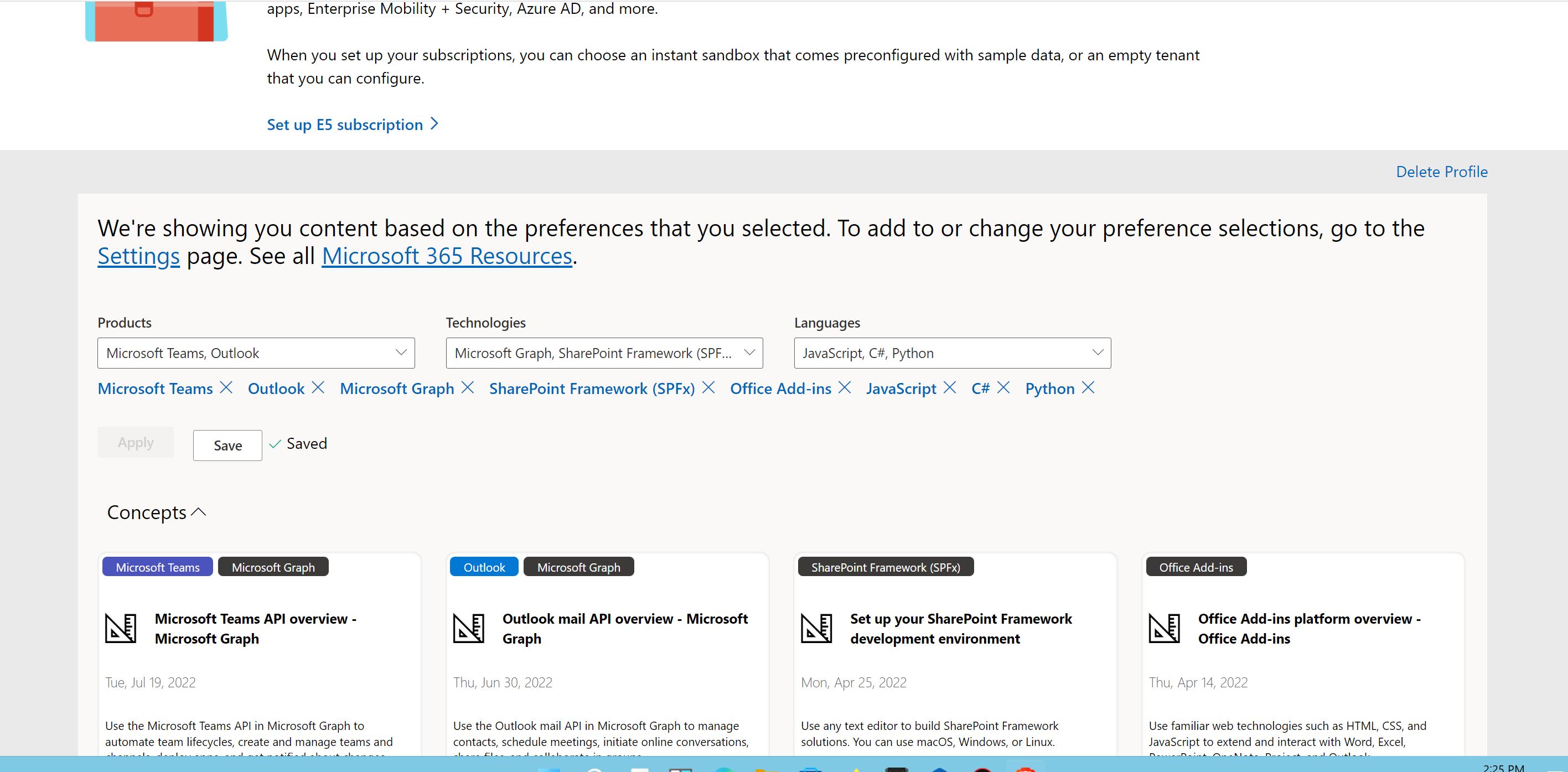Click the Save button
Screen dimensions: 1568x772
pos(227,445)
